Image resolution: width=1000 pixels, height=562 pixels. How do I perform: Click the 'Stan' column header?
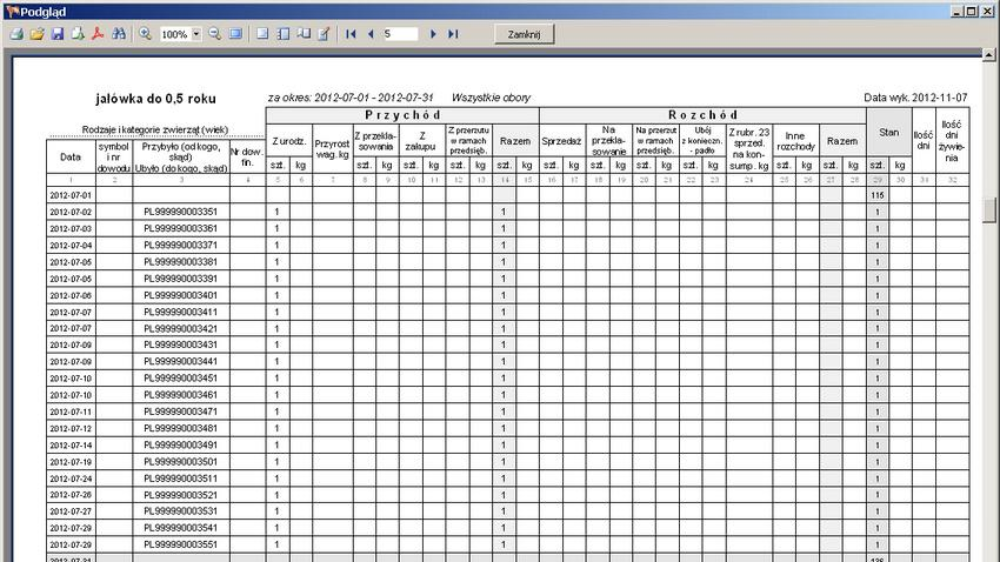coord(888,132)
